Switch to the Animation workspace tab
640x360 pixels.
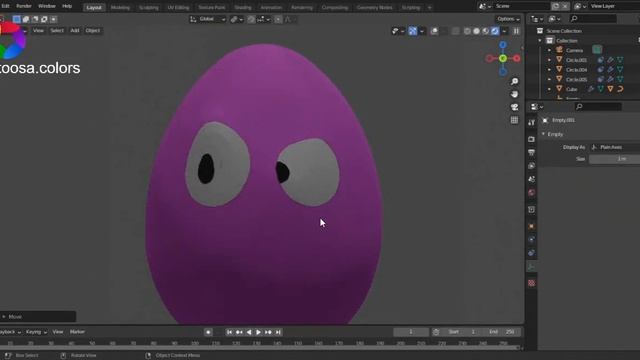[x=271, y=7]
